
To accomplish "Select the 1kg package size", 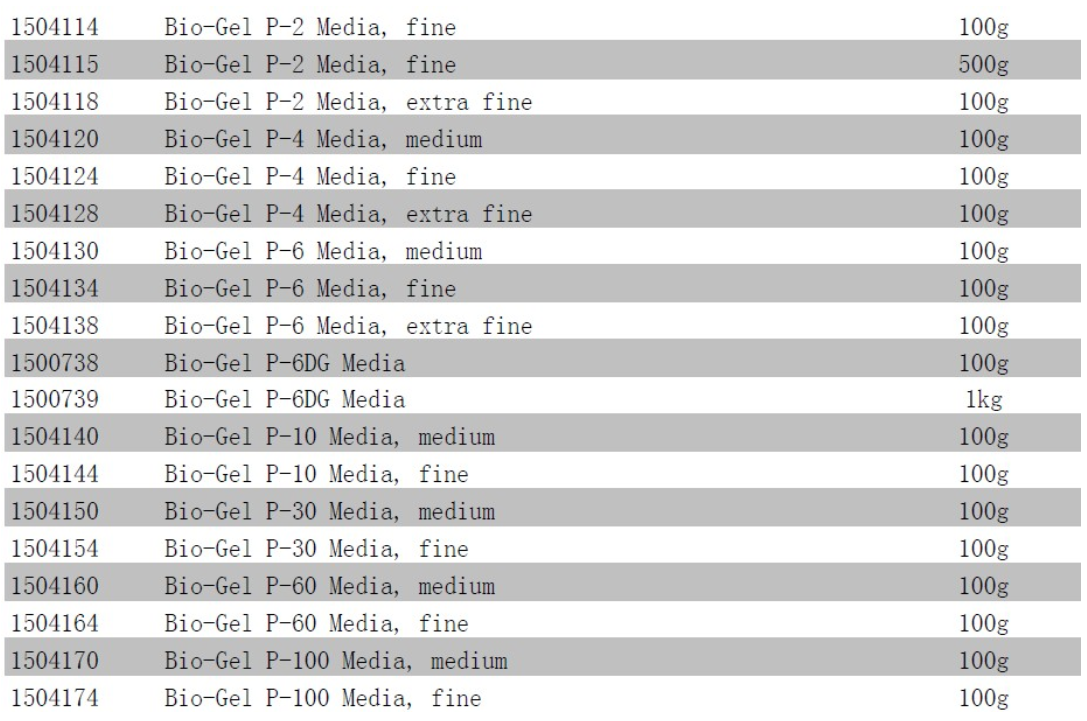I will pos(984,400).
